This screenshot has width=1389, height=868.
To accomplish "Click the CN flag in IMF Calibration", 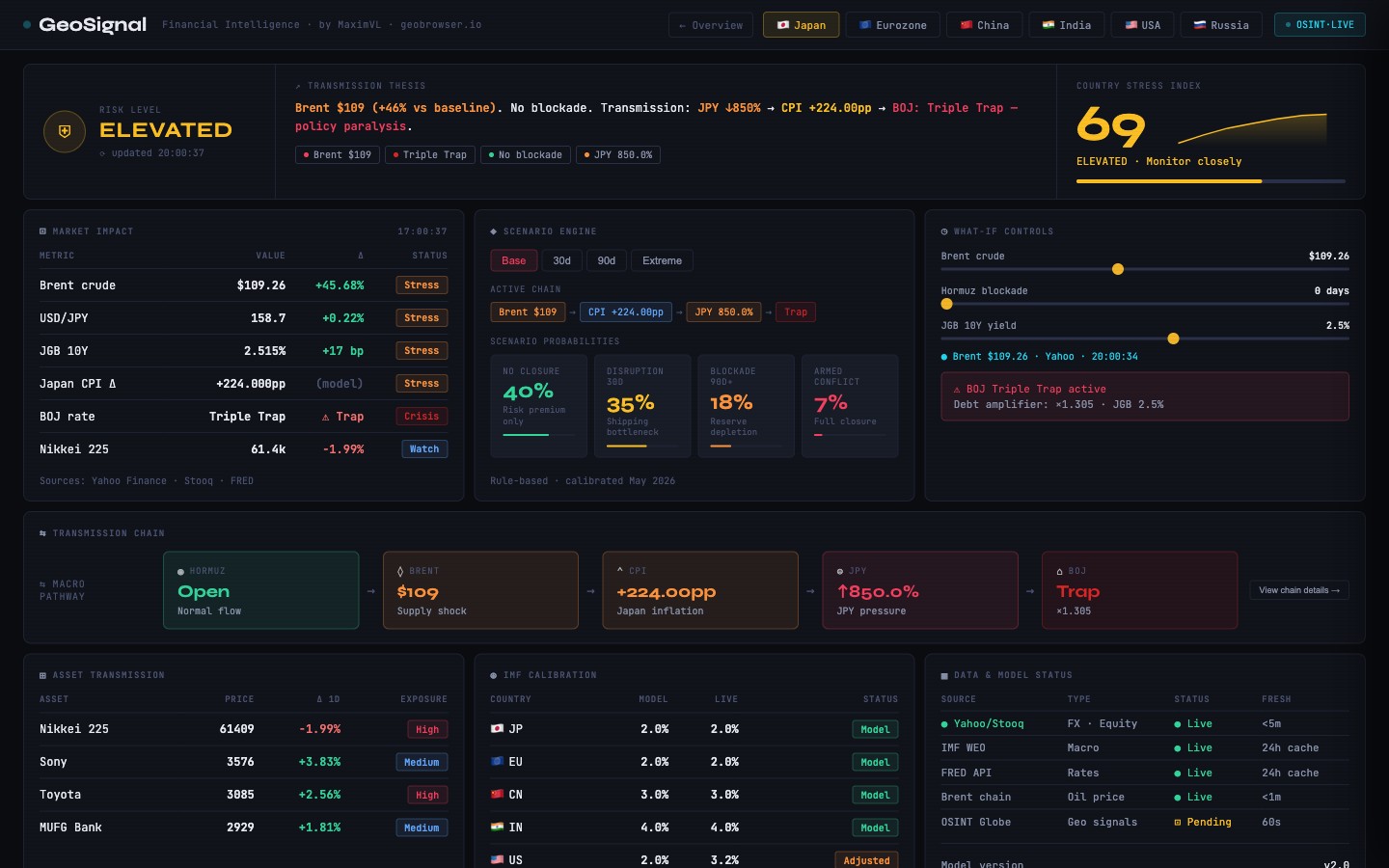I will 497,795.
